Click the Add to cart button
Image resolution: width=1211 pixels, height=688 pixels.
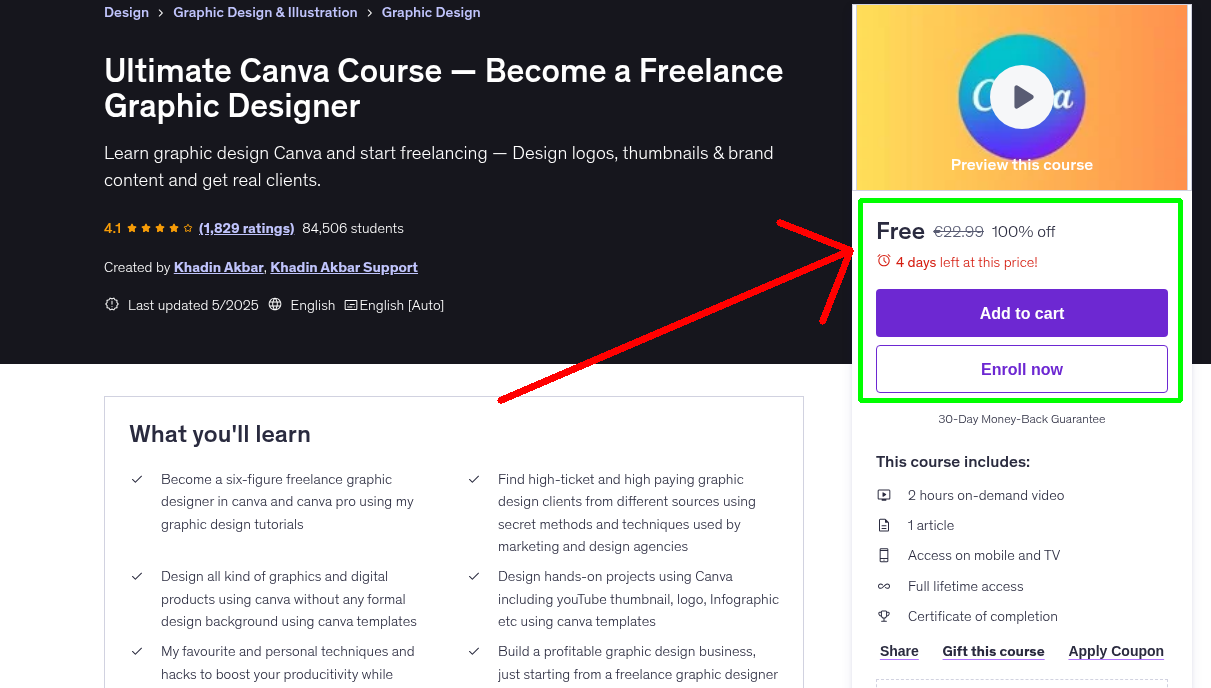coord(1022,313)
